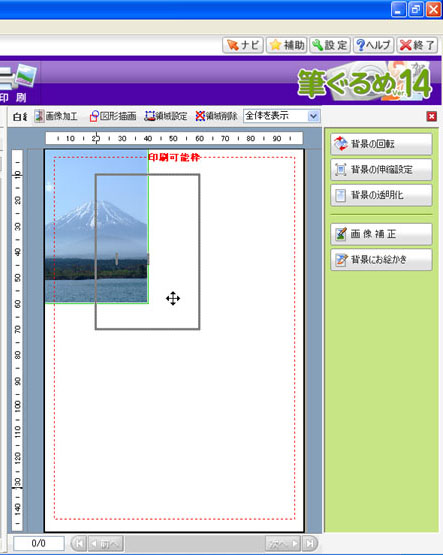The width and height of the screenshot is (443, 555).
Task: Open 画像補正 image correction
Action: (381, 234)
